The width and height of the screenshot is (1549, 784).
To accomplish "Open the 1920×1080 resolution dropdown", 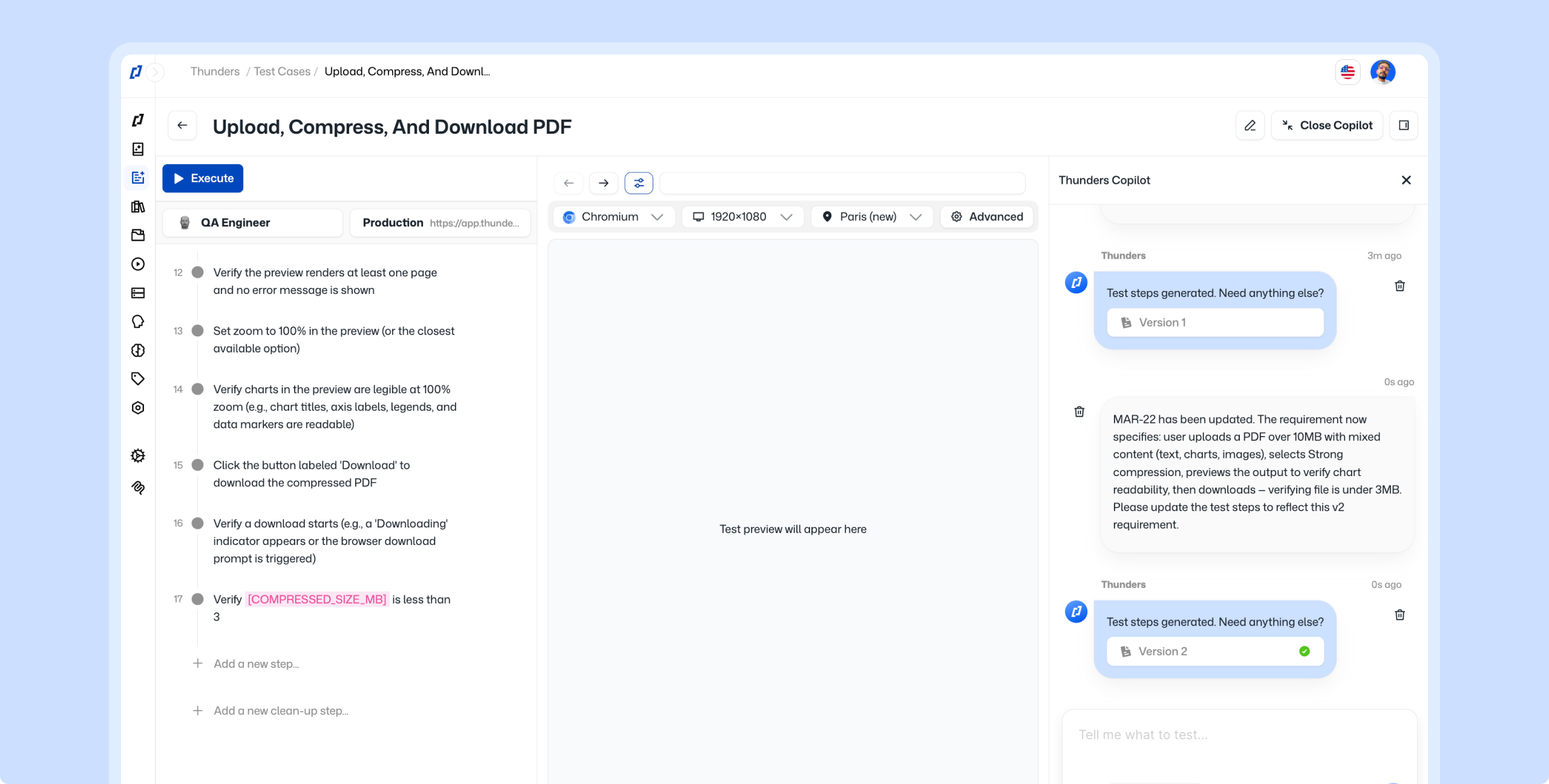I will pos(742,217).
